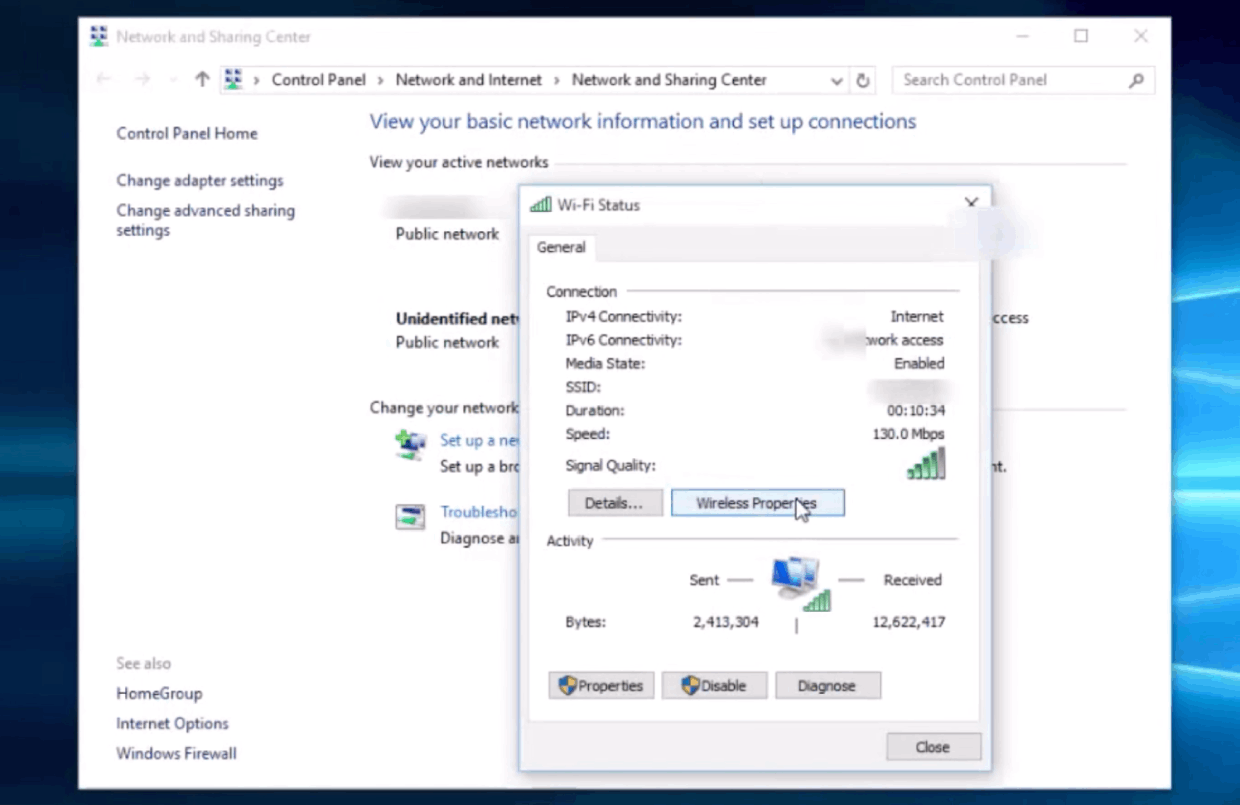Click the Activity network computers icon
This screenshot has height=805, width=1240.
(x=800, y=583)
